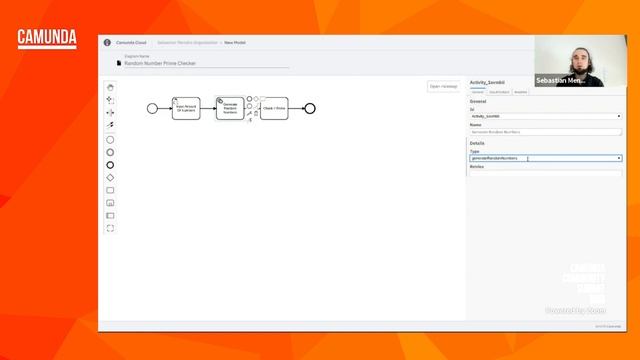Switch to the Input/Output properties tab
The height and width of the screenshot is (360, 640).
(499, 92)
